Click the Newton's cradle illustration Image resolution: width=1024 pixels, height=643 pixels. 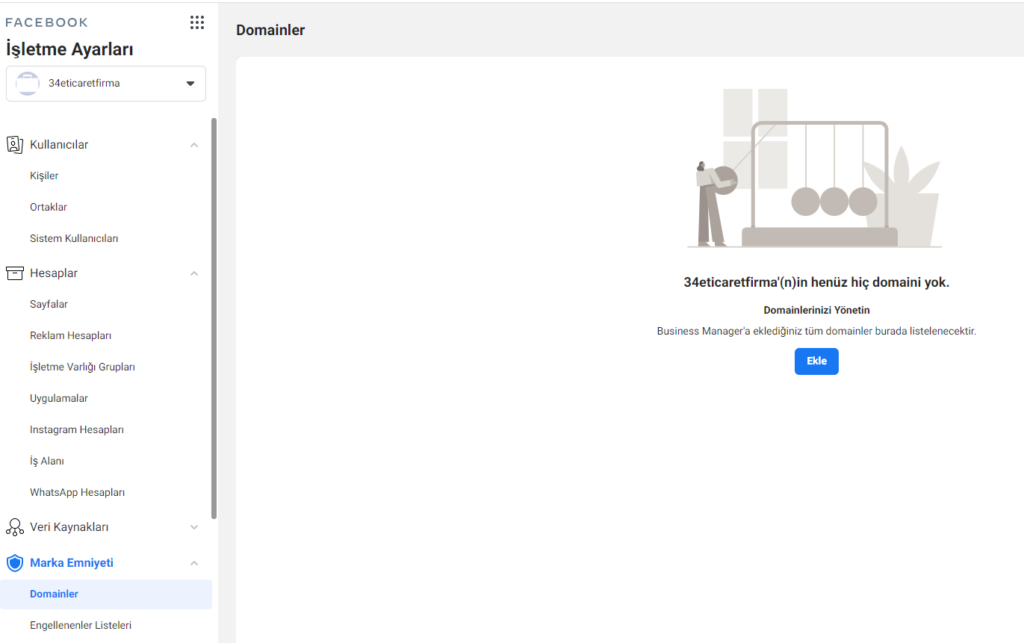[x=814, y=168]
